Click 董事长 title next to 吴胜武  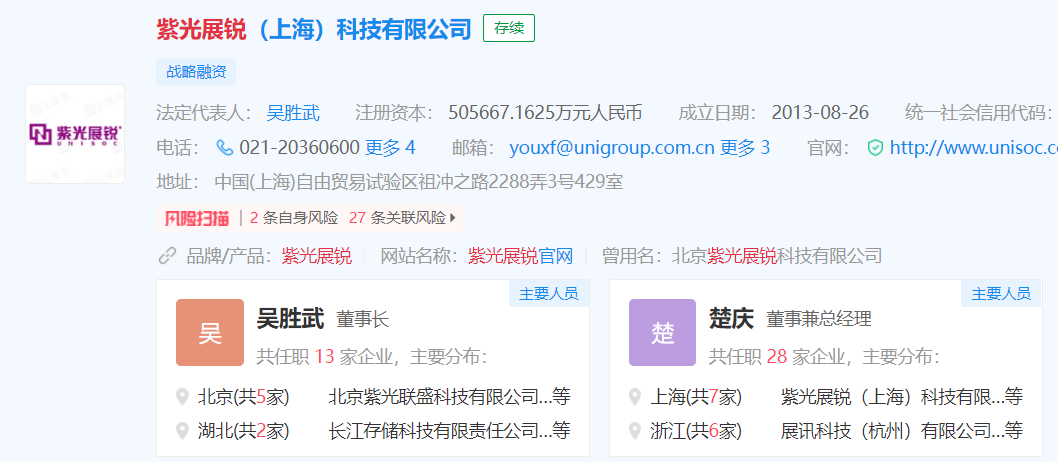363,319
